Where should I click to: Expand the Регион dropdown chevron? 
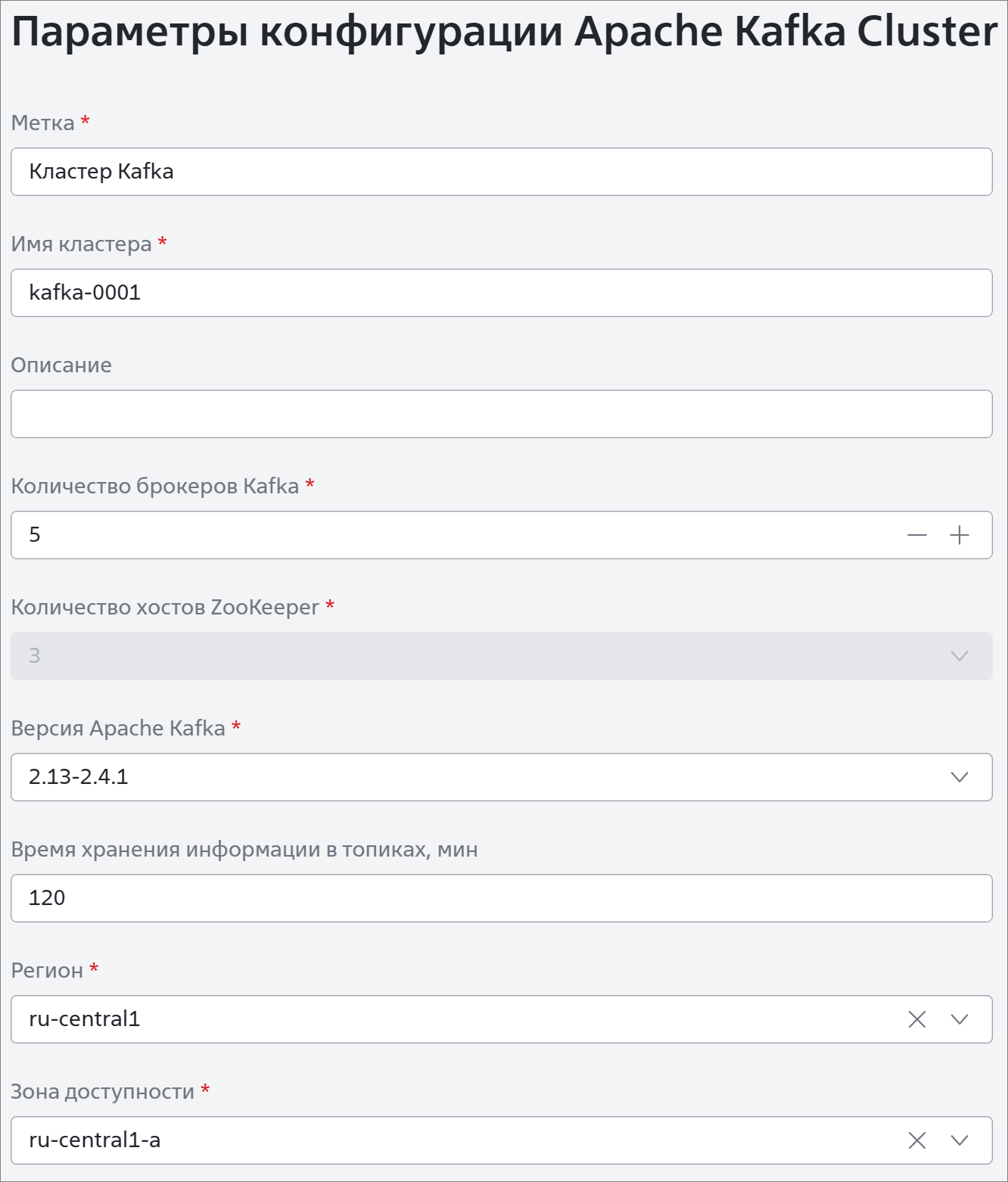click(960, 1019)
